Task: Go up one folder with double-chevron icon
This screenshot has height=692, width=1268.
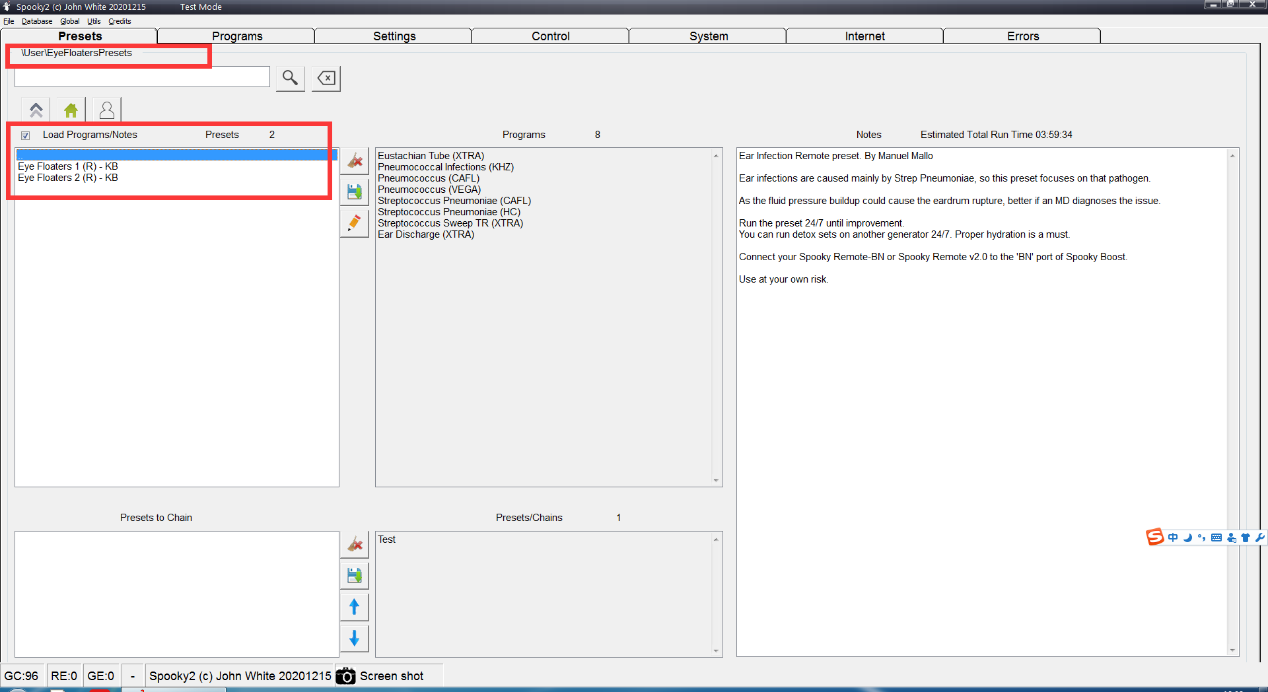Action: [x=36, y=110]
